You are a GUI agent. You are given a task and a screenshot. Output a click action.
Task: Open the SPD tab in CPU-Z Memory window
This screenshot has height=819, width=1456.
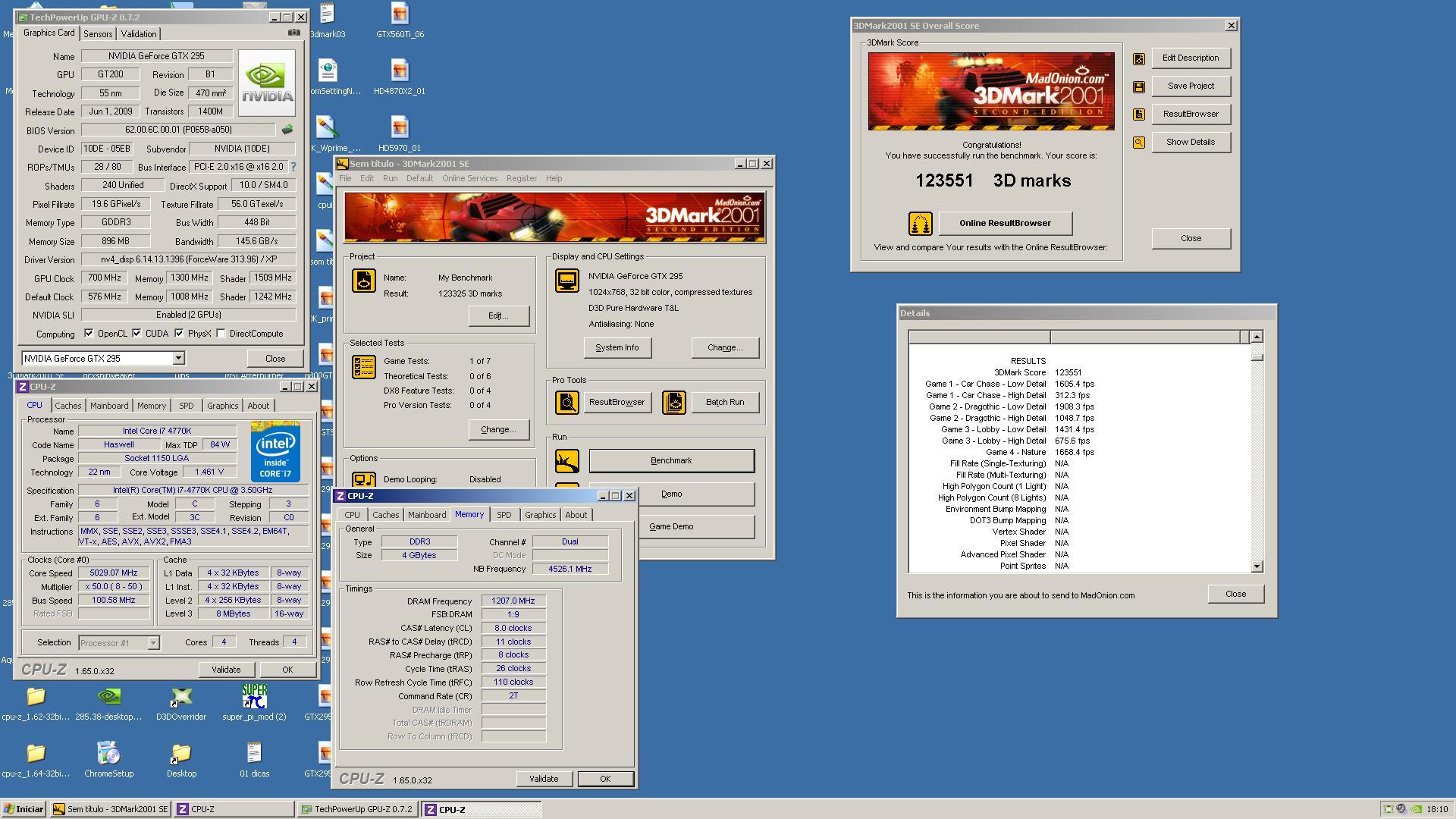click(x=504, y=515)
